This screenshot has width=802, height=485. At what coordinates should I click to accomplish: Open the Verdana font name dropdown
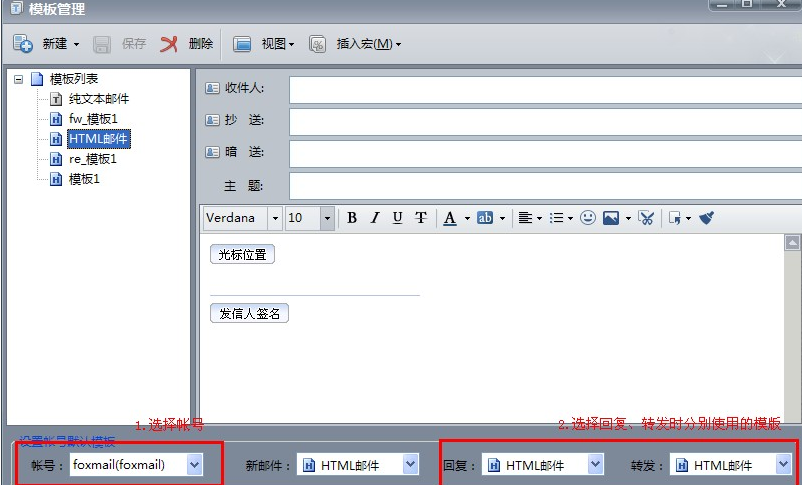(x=275, y=218)
